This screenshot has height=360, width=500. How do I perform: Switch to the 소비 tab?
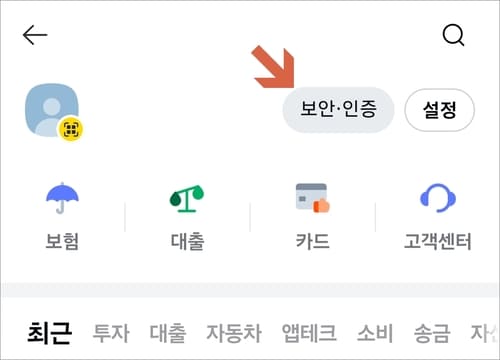coord(375,333)
